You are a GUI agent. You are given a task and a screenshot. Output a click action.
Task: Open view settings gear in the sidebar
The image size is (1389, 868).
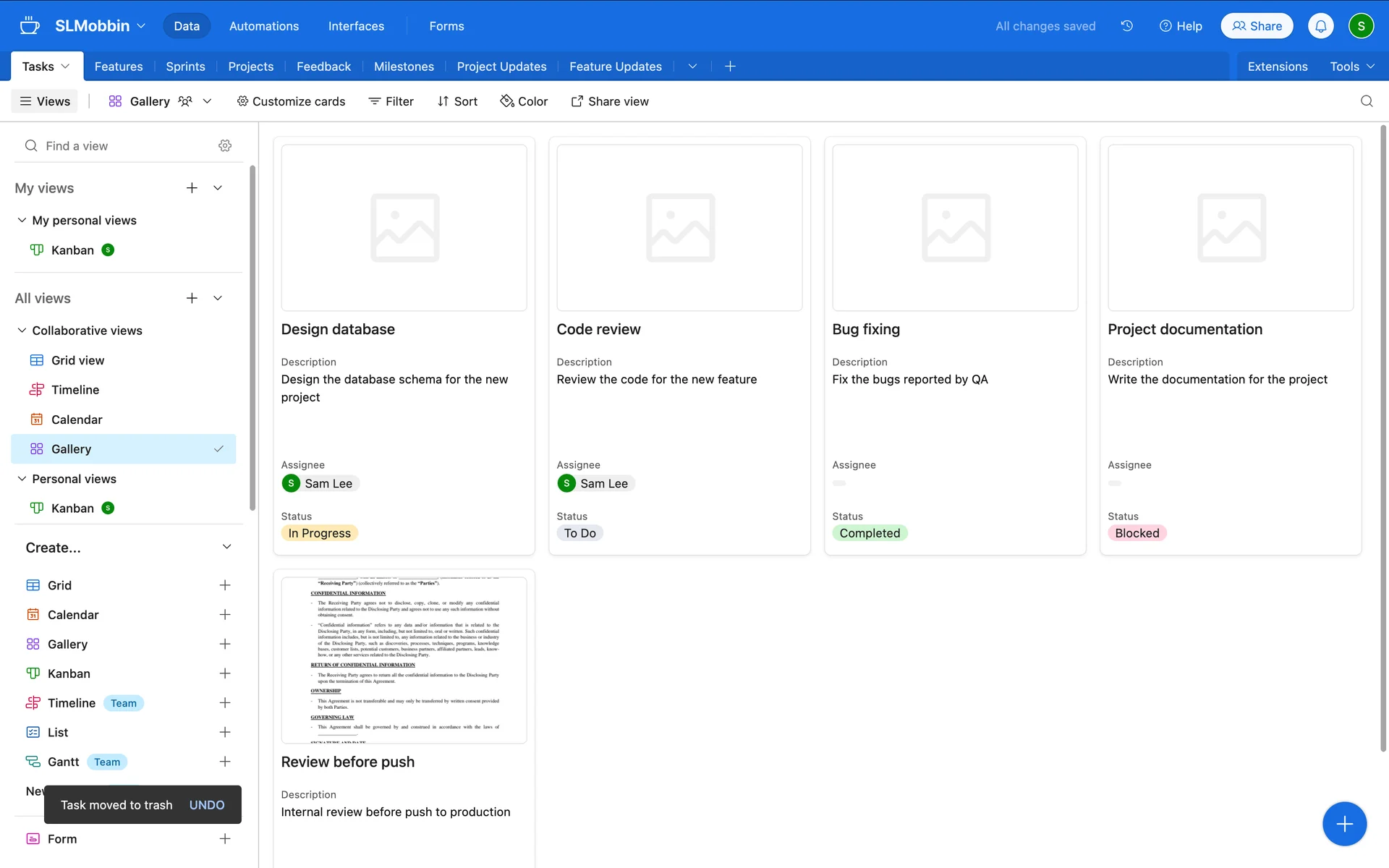[x=225, y=146]
